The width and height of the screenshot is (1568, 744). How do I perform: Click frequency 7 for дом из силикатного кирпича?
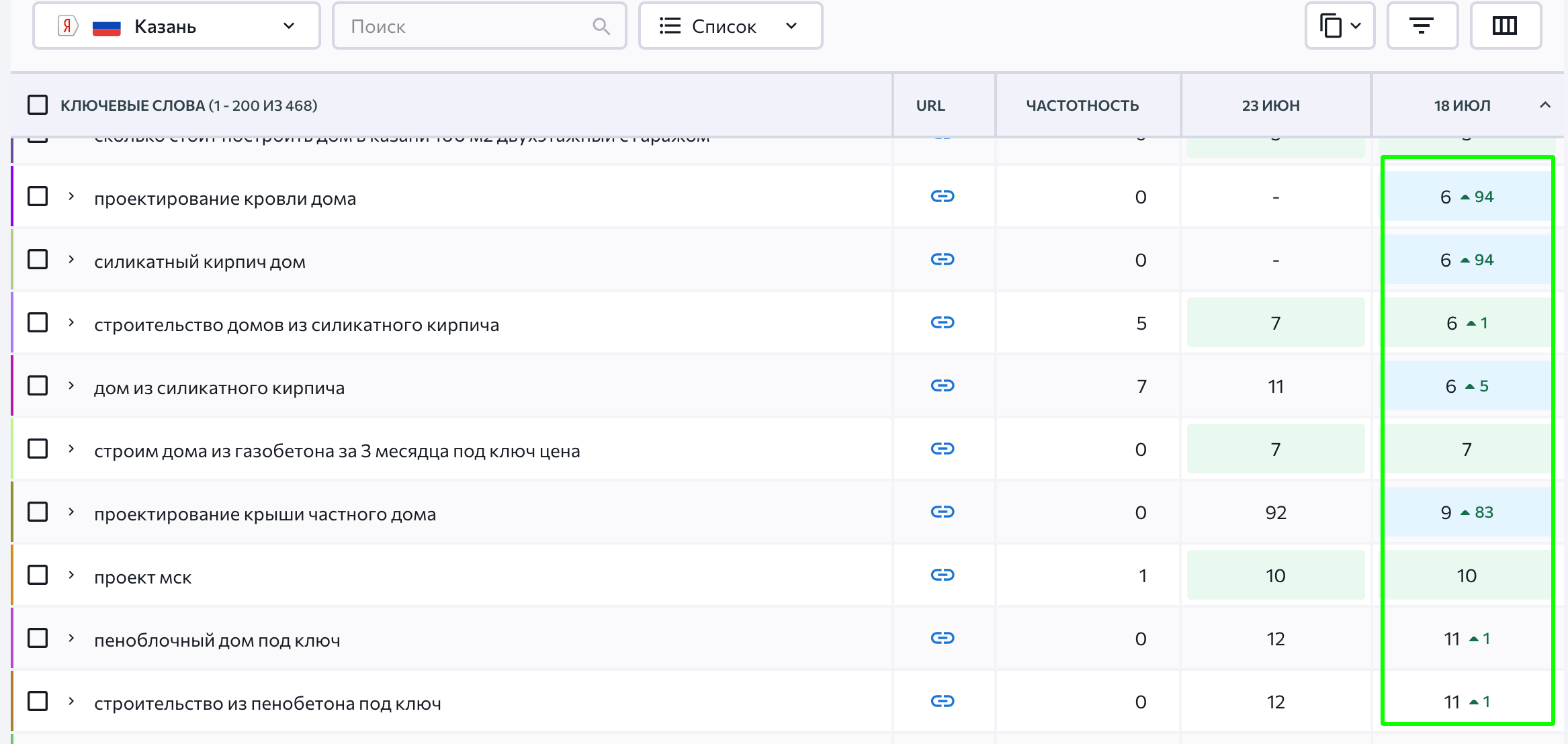(x=1141, y=386)
